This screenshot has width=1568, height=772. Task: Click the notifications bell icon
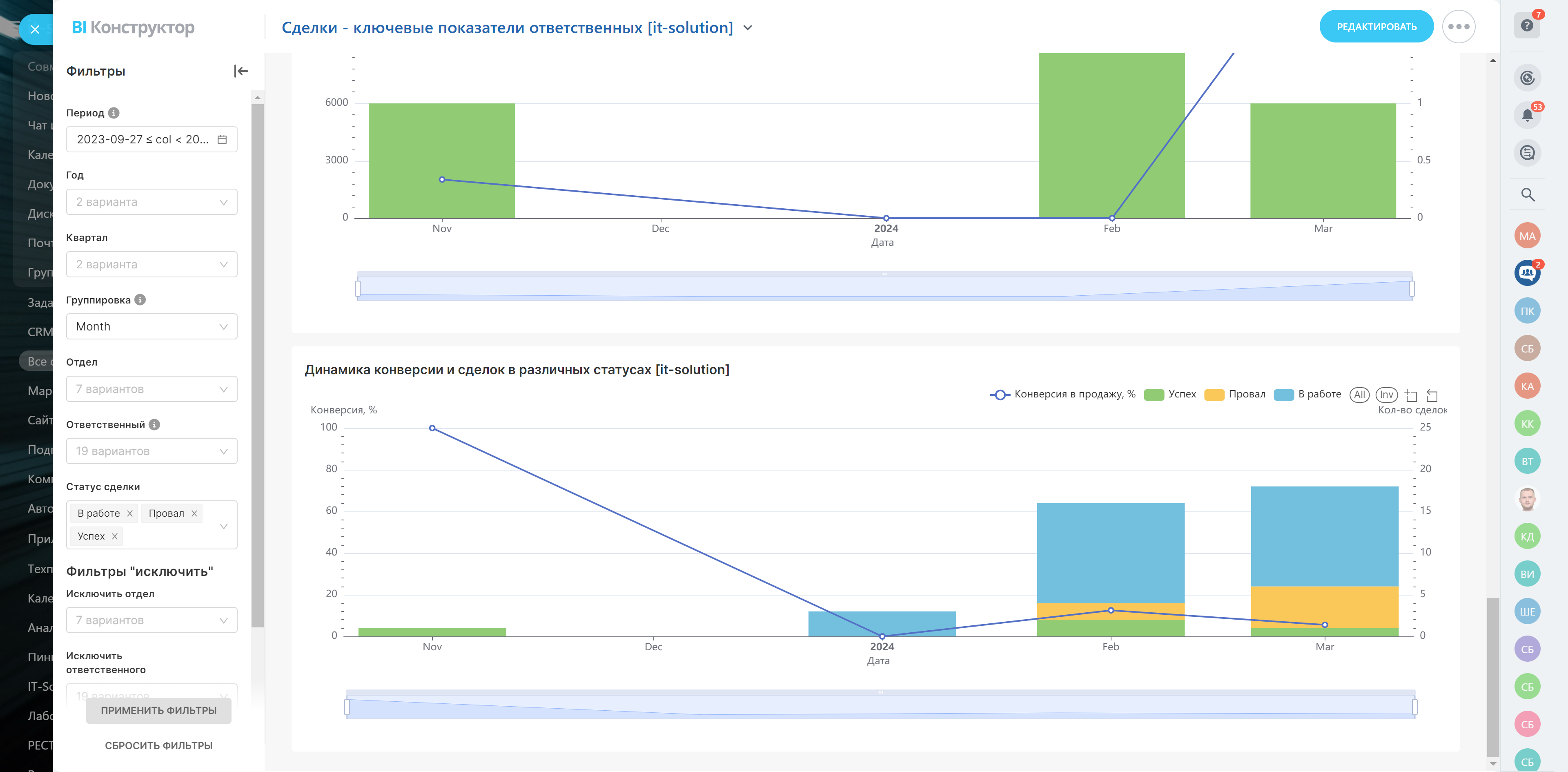(x=1527, y=115)
